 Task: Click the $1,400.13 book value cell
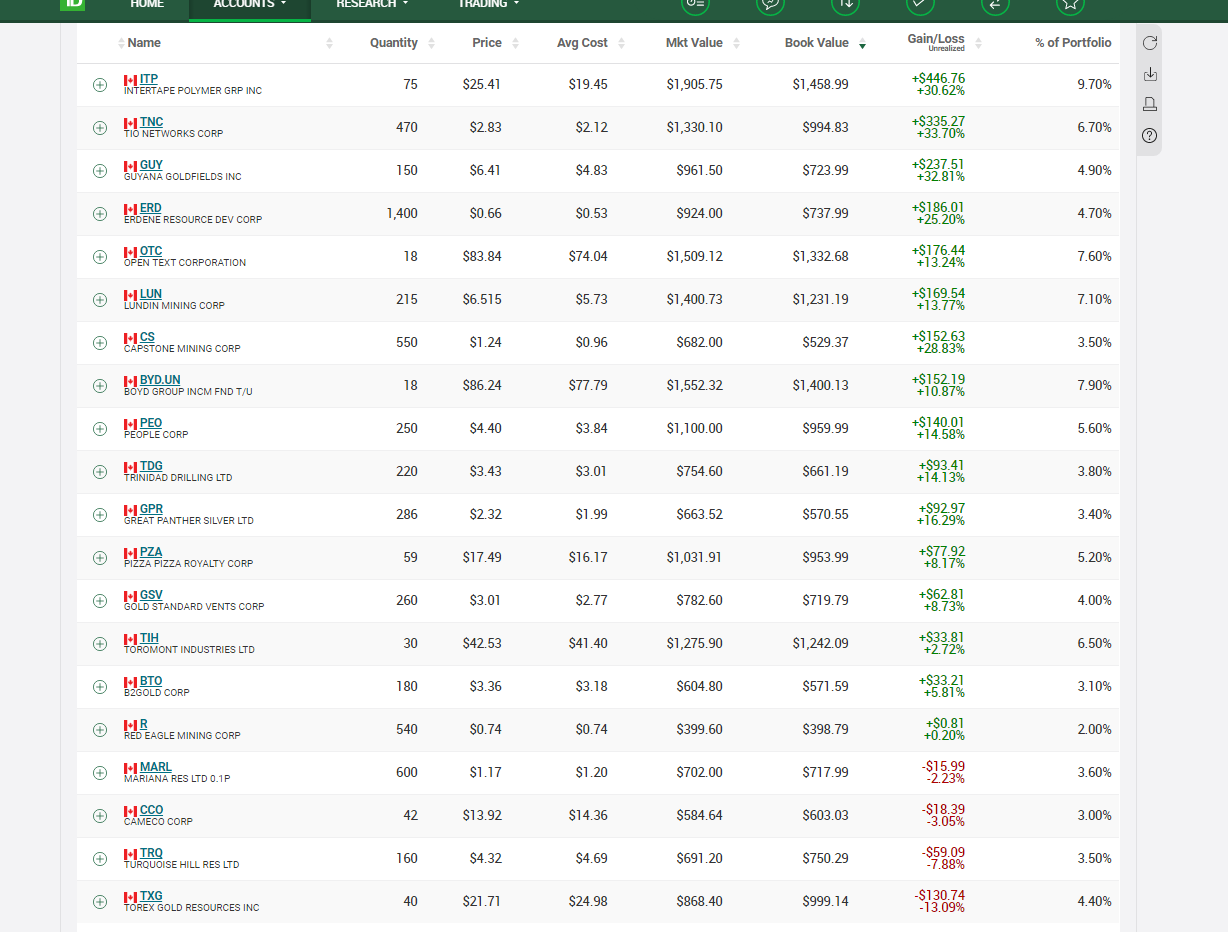click(x=821, y=386)
